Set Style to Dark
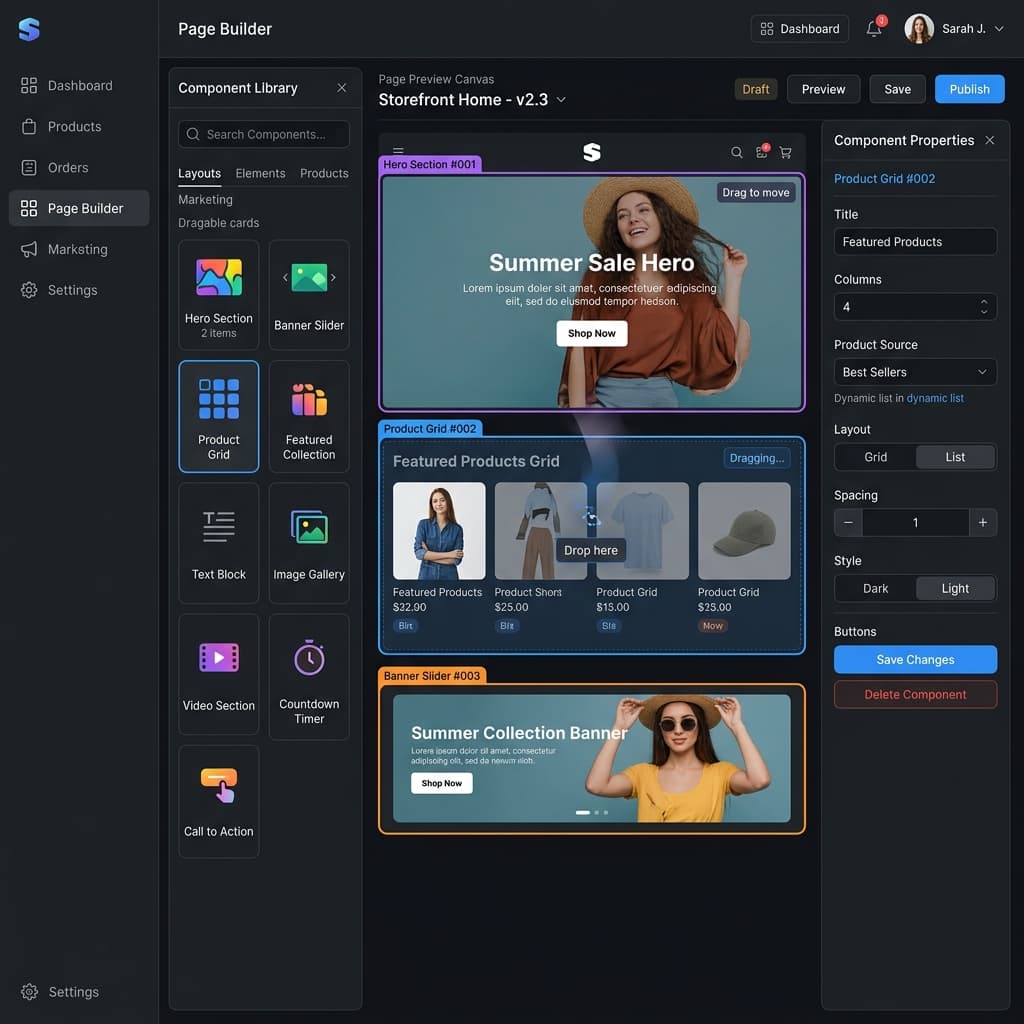This screenshot has width=1024, height=1024. 875,588
